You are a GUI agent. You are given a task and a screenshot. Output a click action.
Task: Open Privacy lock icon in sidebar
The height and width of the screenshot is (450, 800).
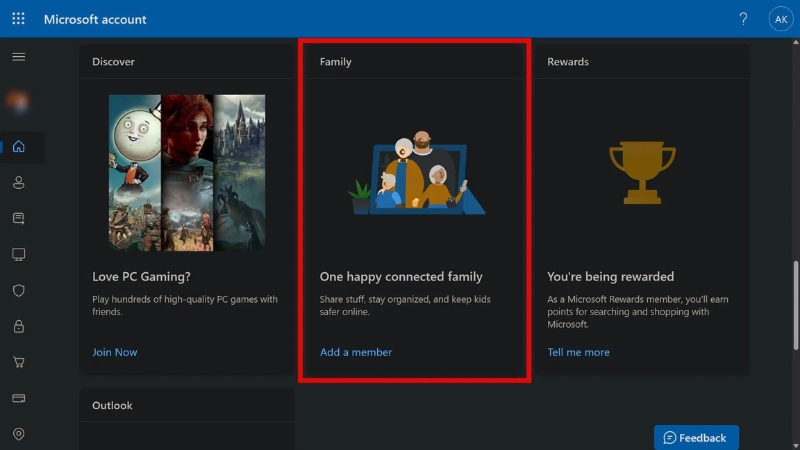[x=19, y=326]
